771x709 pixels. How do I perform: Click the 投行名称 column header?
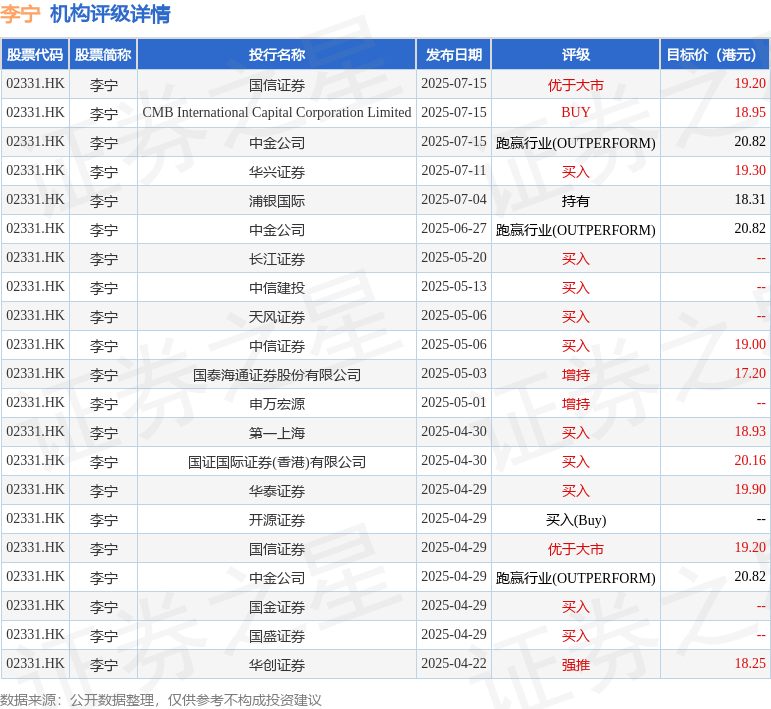click(277, 55)
